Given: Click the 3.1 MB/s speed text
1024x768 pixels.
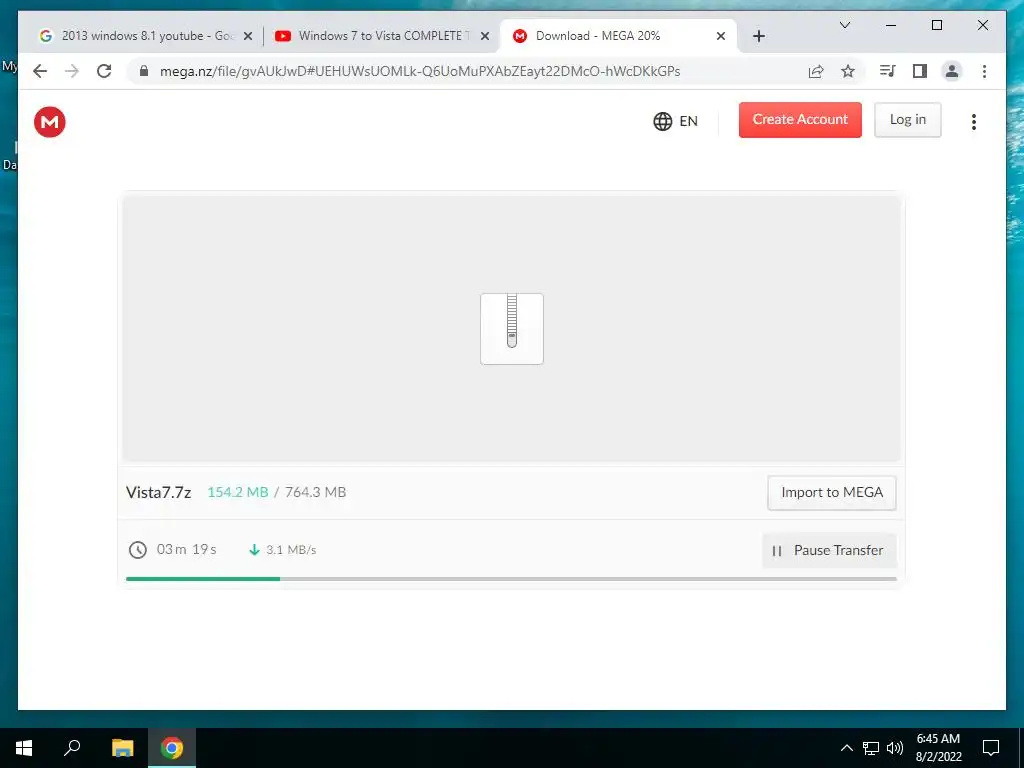Looking at the screenshot, I should pos(291,550).
